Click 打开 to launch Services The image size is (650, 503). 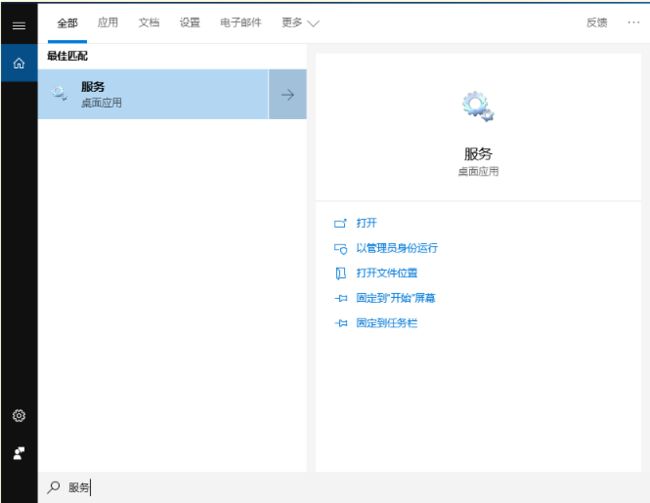coord(366,223)
